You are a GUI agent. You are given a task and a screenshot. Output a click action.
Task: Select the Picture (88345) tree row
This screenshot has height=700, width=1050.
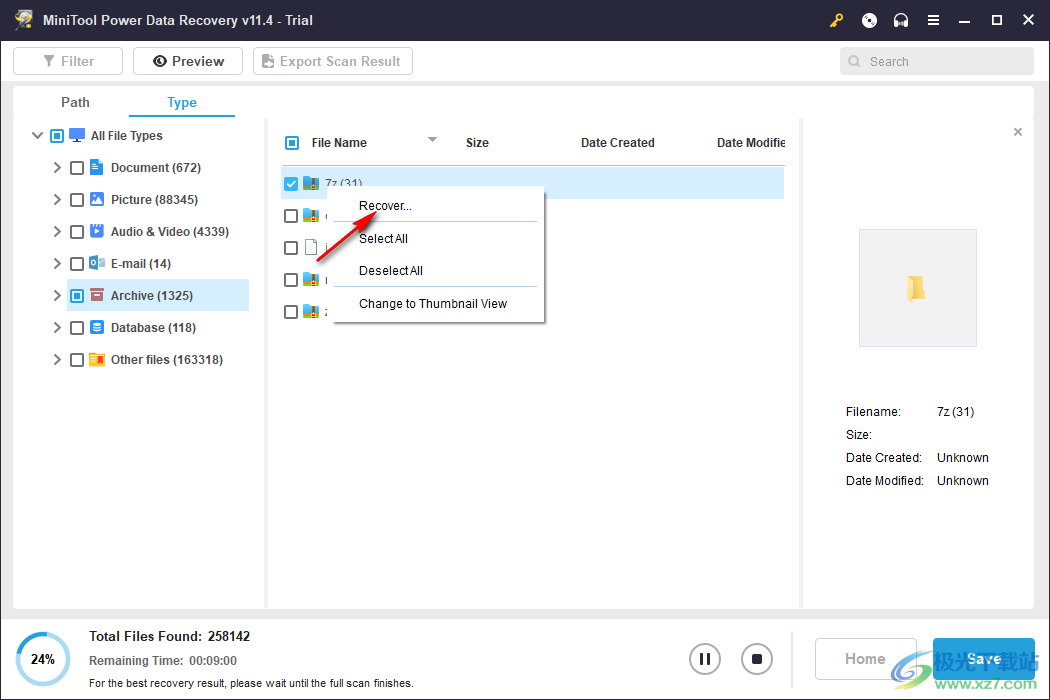click(158, 200)
